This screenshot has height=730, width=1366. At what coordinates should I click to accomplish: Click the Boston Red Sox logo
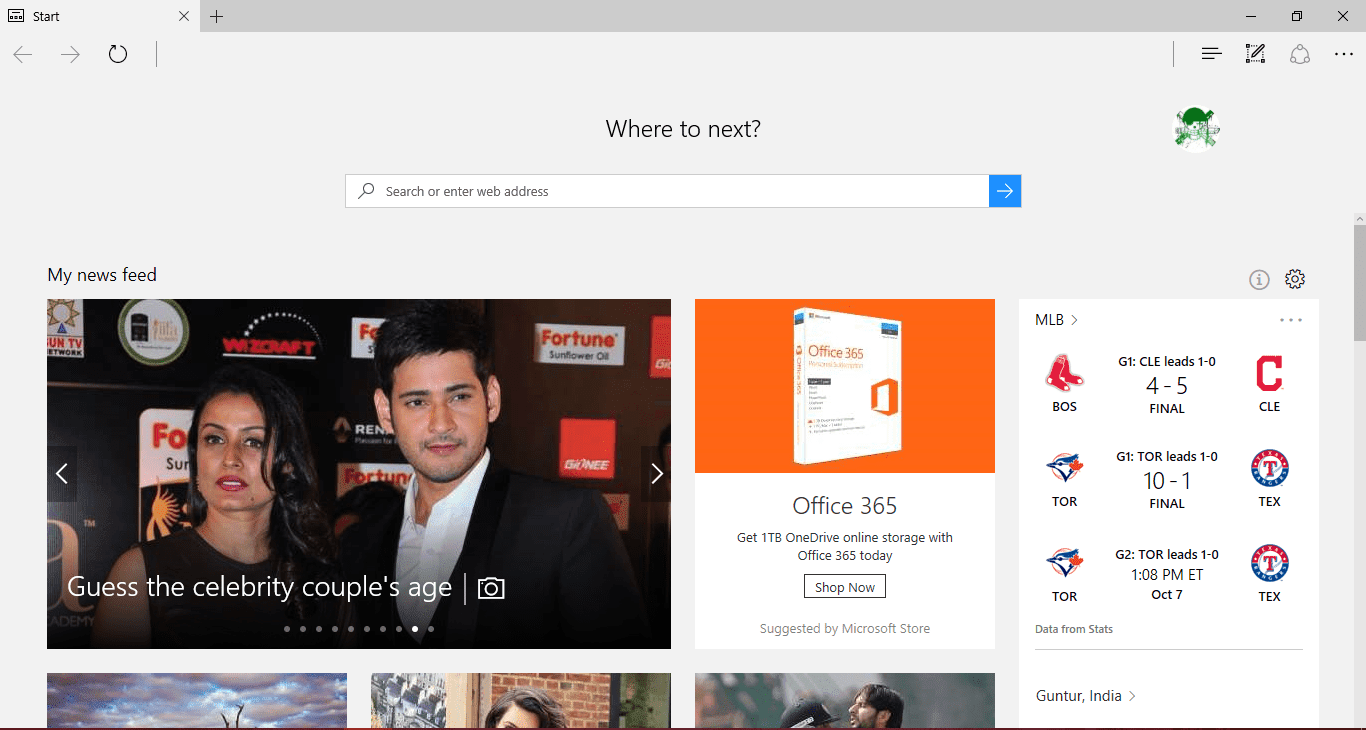click(1065, 374)
